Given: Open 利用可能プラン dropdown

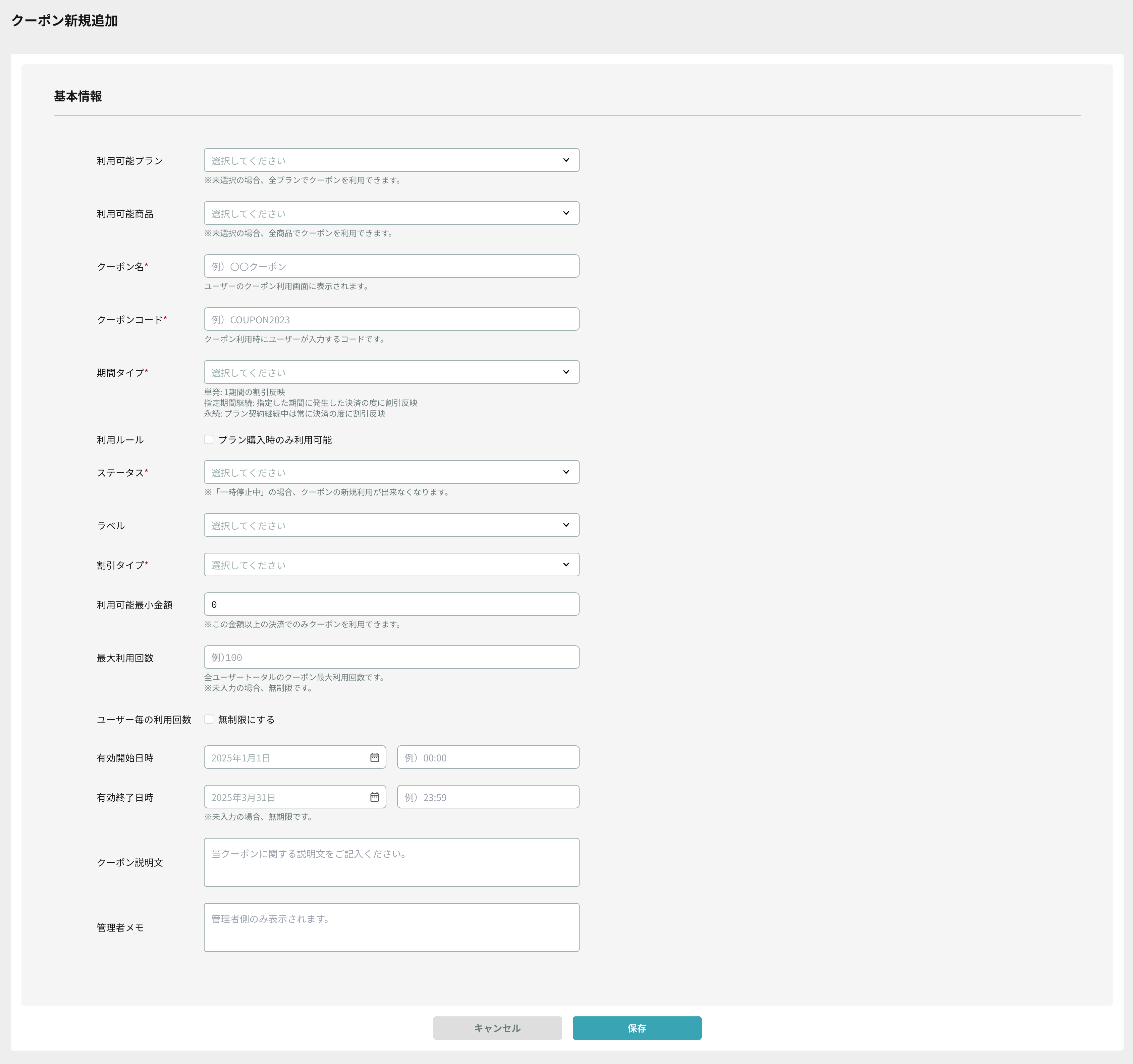Looking at the screenshot, I should 391,160.
